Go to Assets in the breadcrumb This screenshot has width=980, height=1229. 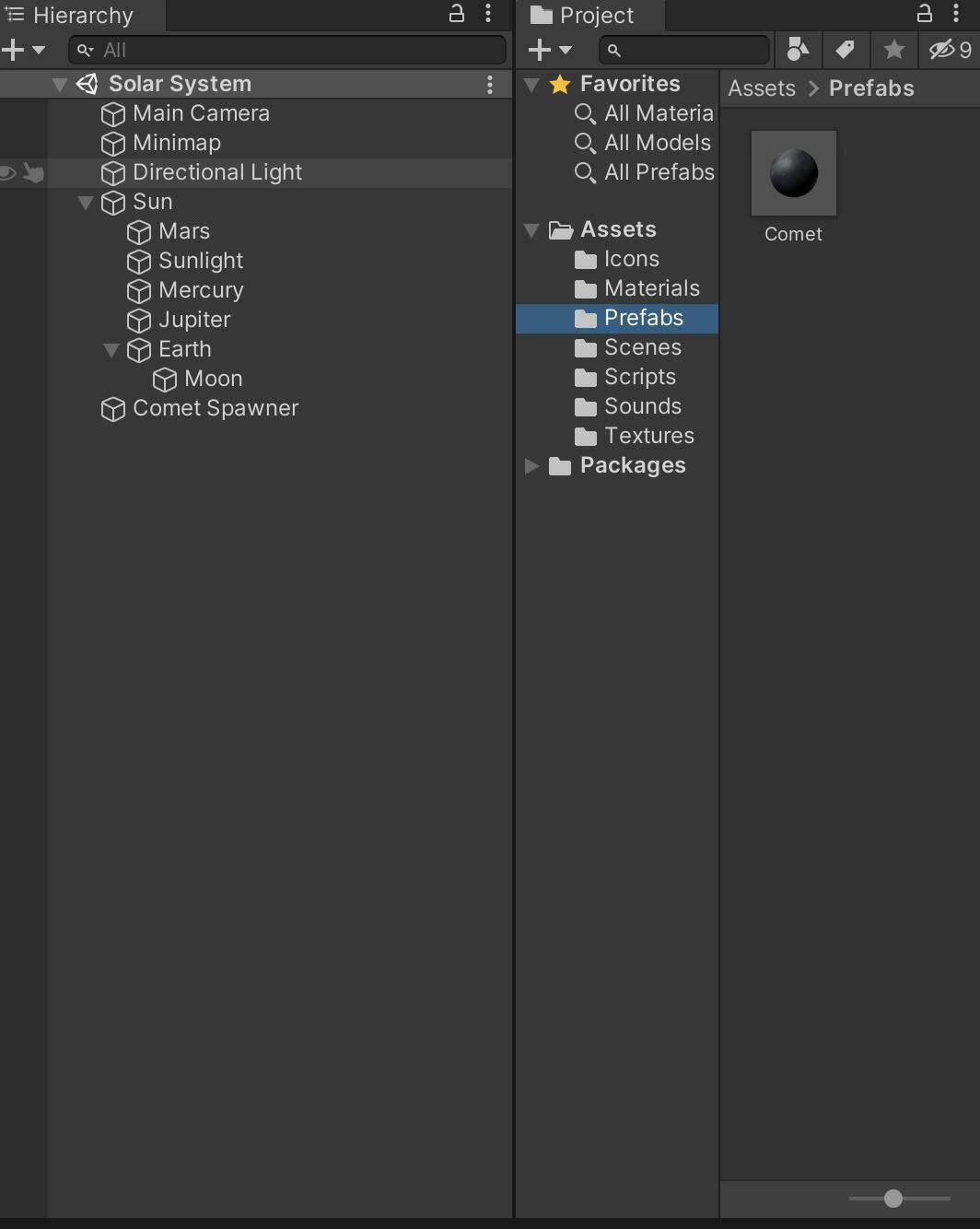tap(762, 88)
